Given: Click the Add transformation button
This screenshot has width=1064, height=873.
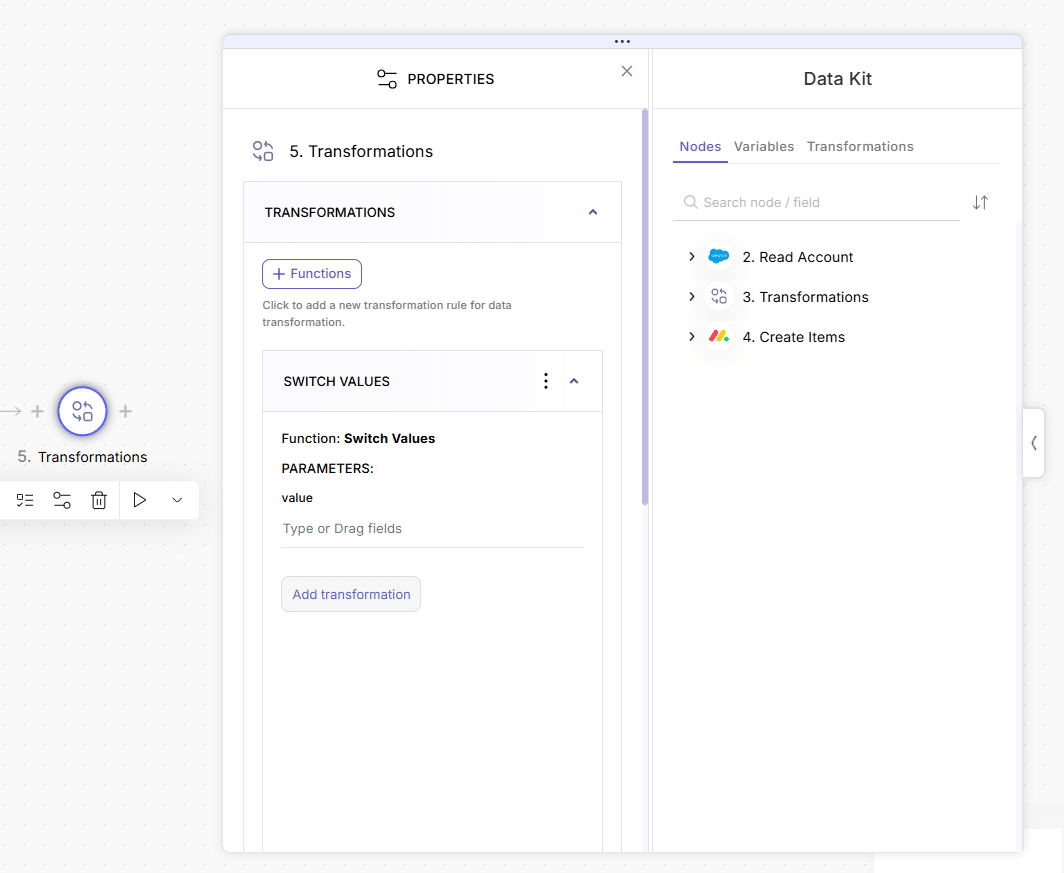Looking at the screenshot, I should pyautogui.click(x=351, y=594).
